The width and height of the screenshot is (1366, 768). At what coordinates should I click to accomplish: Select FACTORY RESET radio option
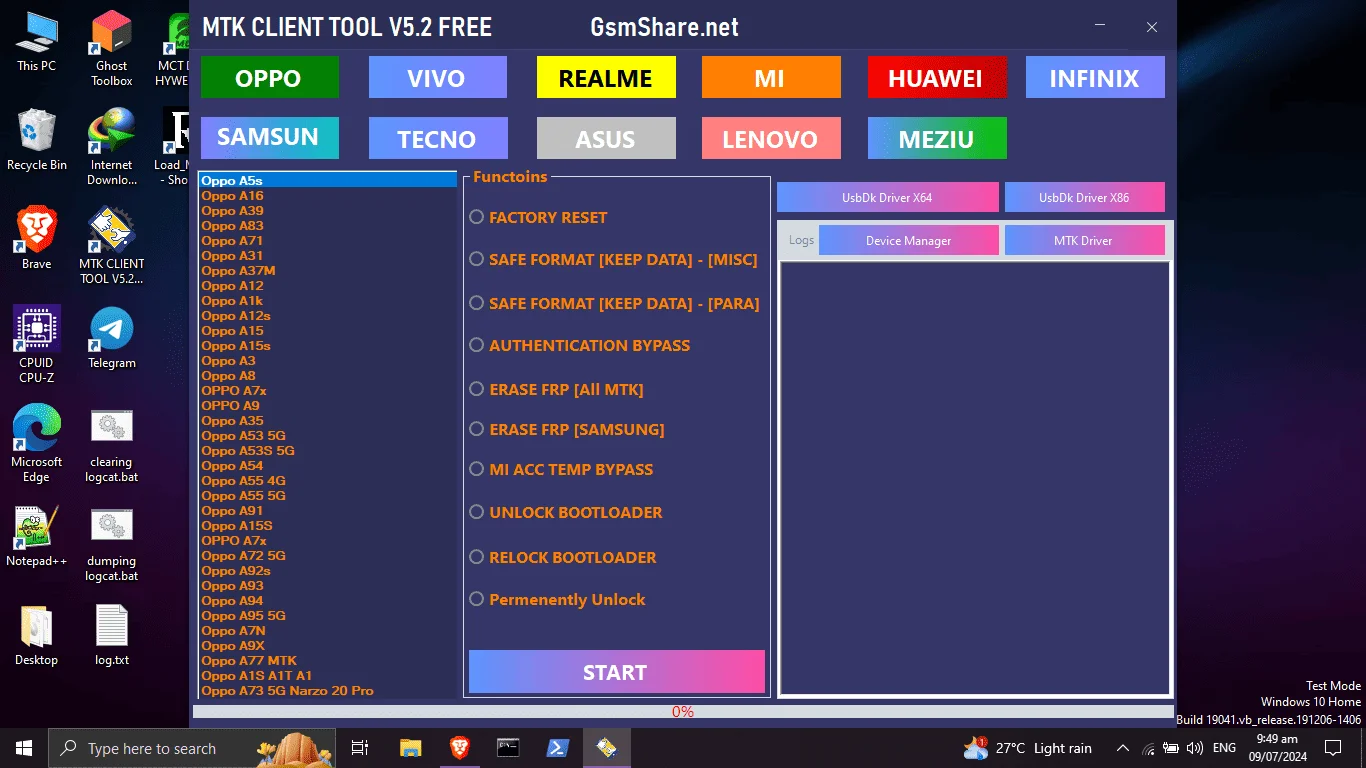point(539,217)
